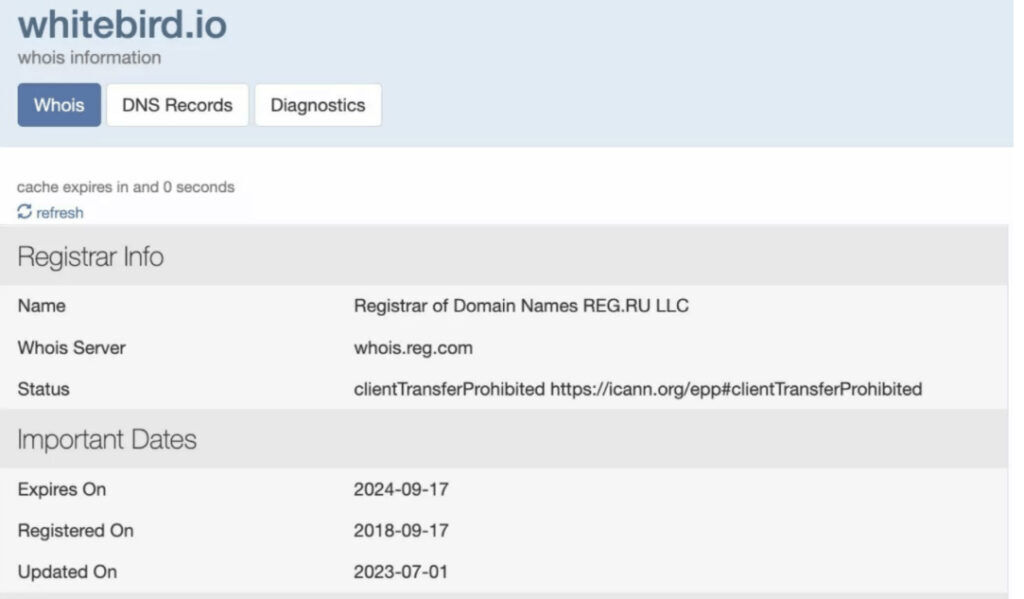The height and width of the screenshot is (599, 1024).
Task: Click the 'Registered On' row label
Action: click(x=75, y=531)
